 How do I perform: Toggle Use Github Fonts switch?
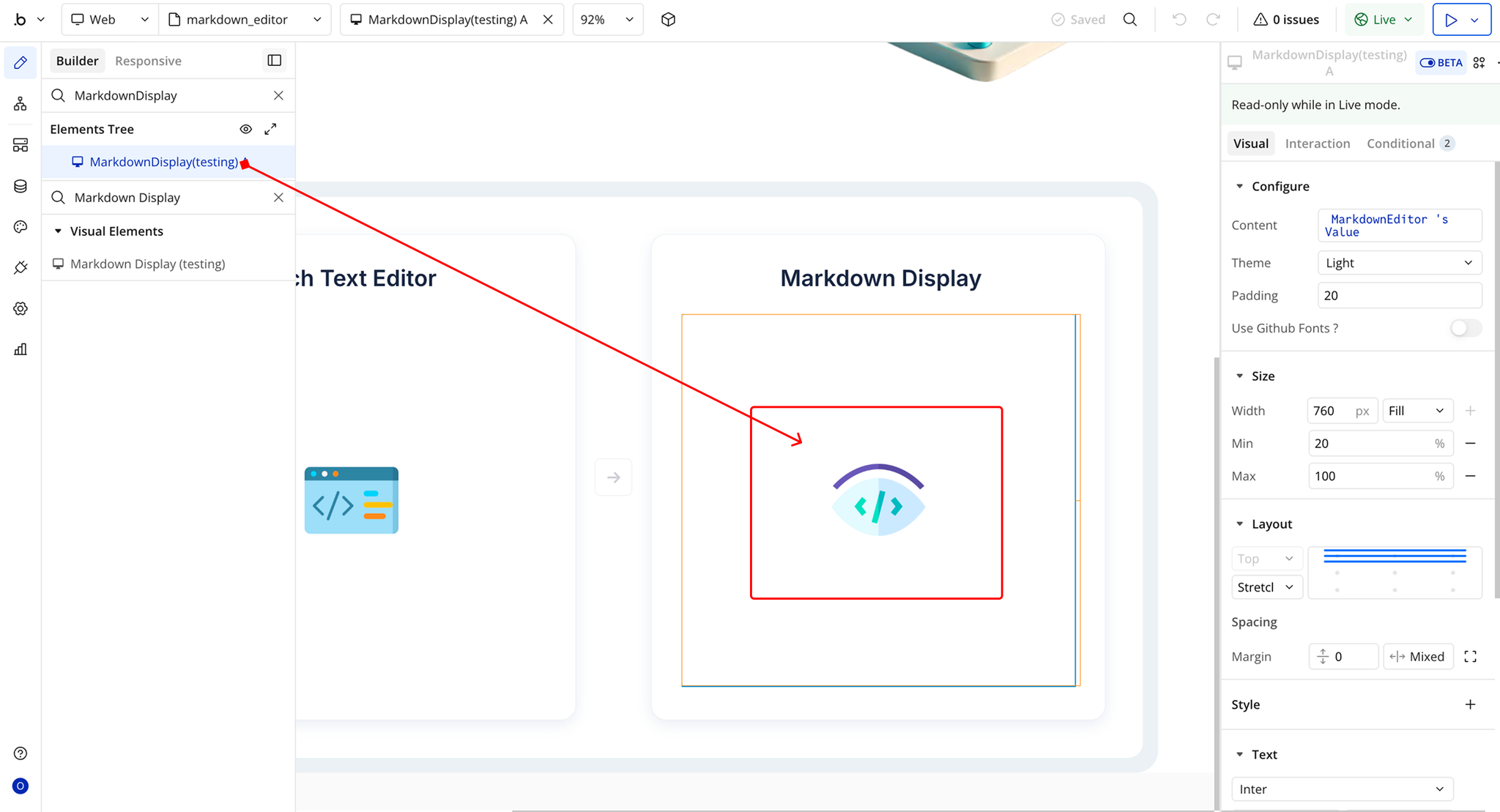click(1465, 328)
